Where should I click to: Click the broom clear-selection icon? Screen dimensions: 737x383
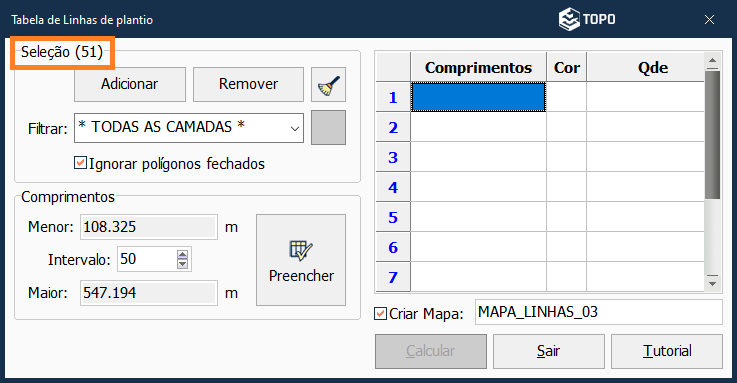coord(329,85)
